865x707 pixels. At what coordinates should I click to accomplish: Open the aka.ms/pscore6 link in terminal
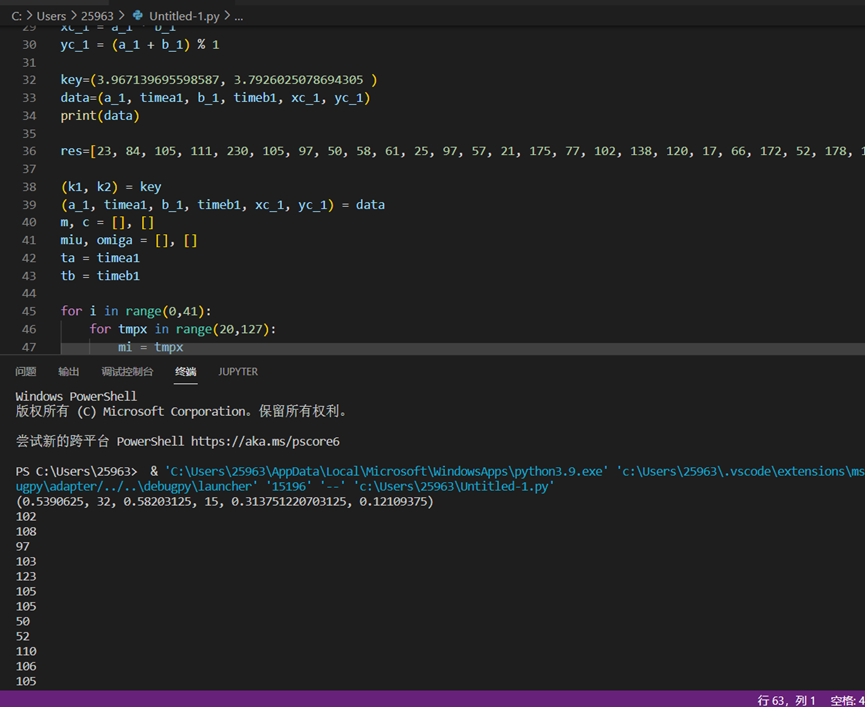tap(265, 441)
